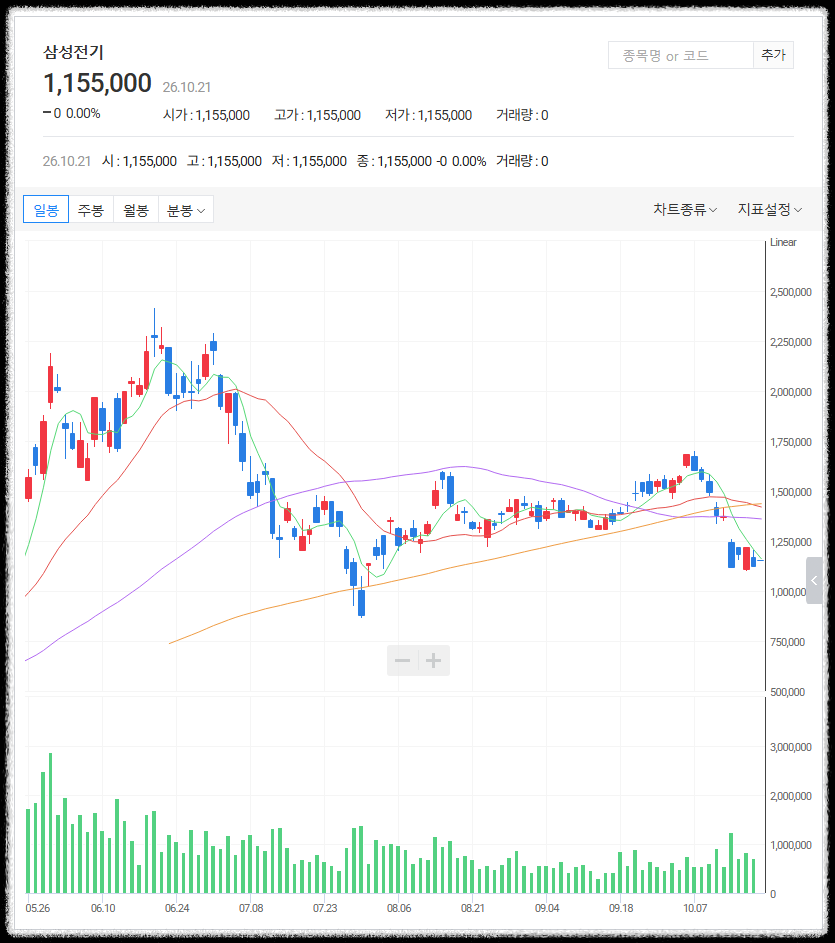Image resolution: width=835 pixels, height=943 pixels.
Task: Select the 일봉 daily chart tab
Action: (46, 209)
